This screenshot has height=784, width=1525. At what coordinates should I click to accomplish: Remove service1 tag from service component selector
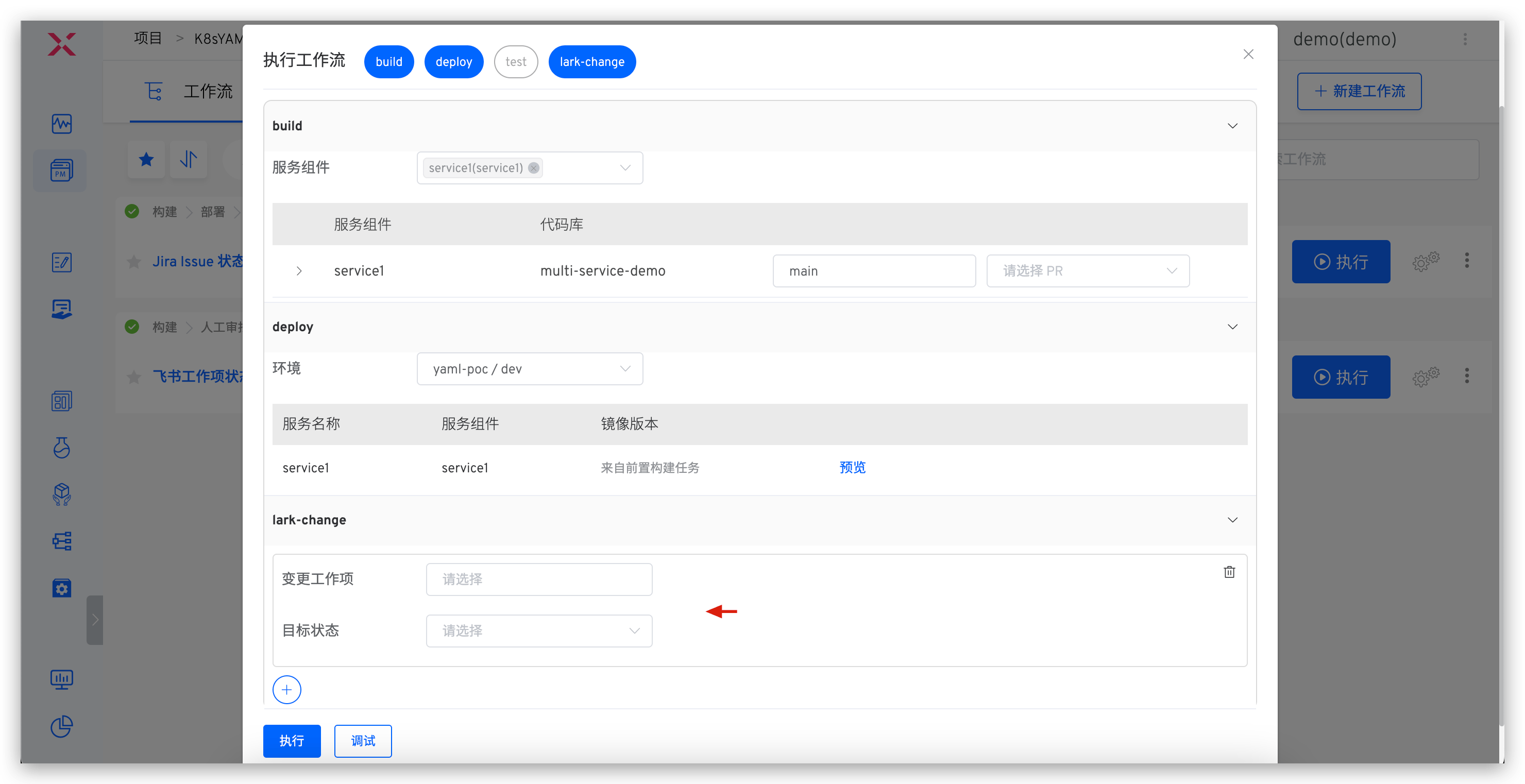tap(533, 168)
